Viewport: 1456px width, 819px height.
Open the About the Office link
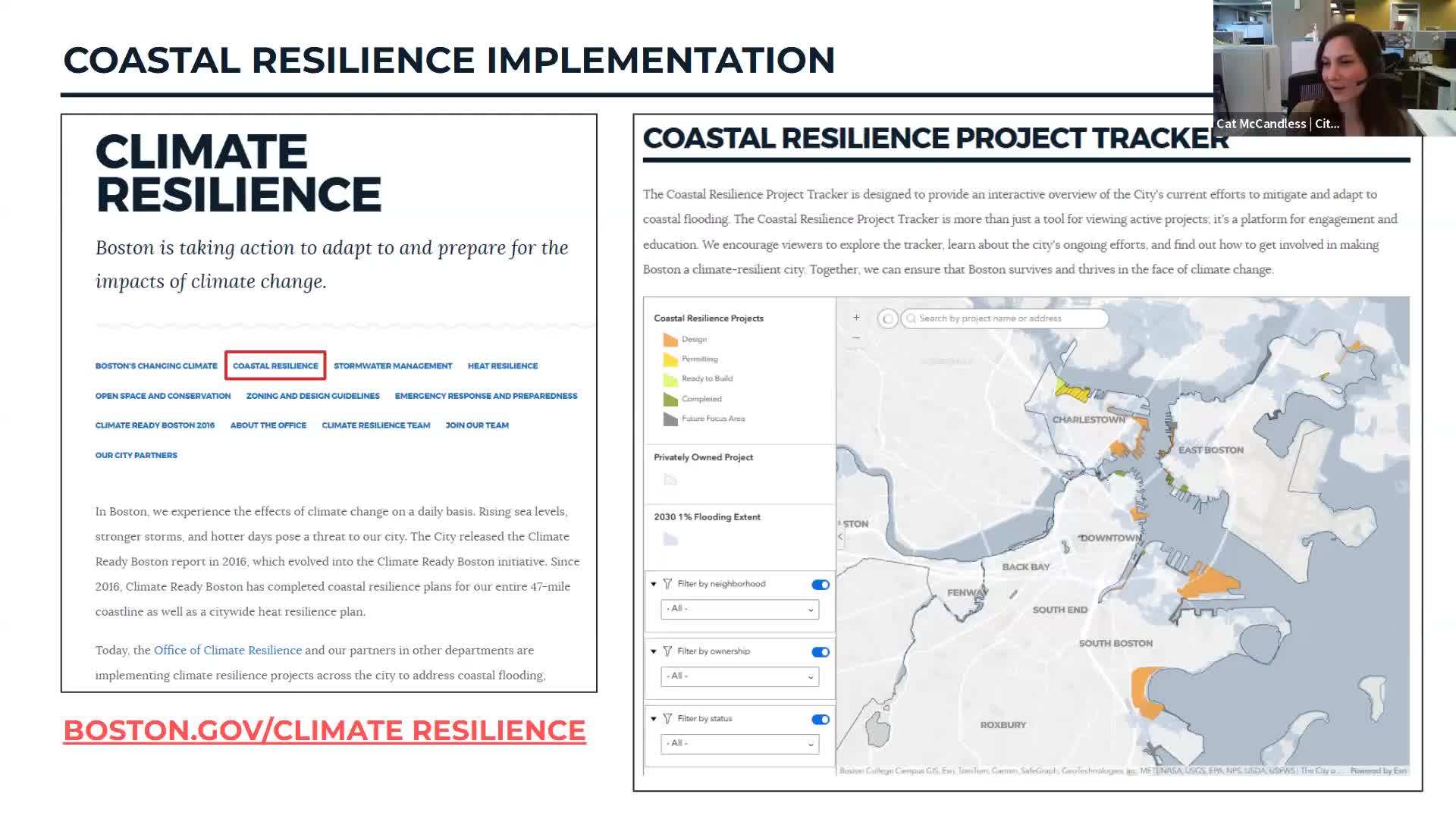(x=268, y=425)
